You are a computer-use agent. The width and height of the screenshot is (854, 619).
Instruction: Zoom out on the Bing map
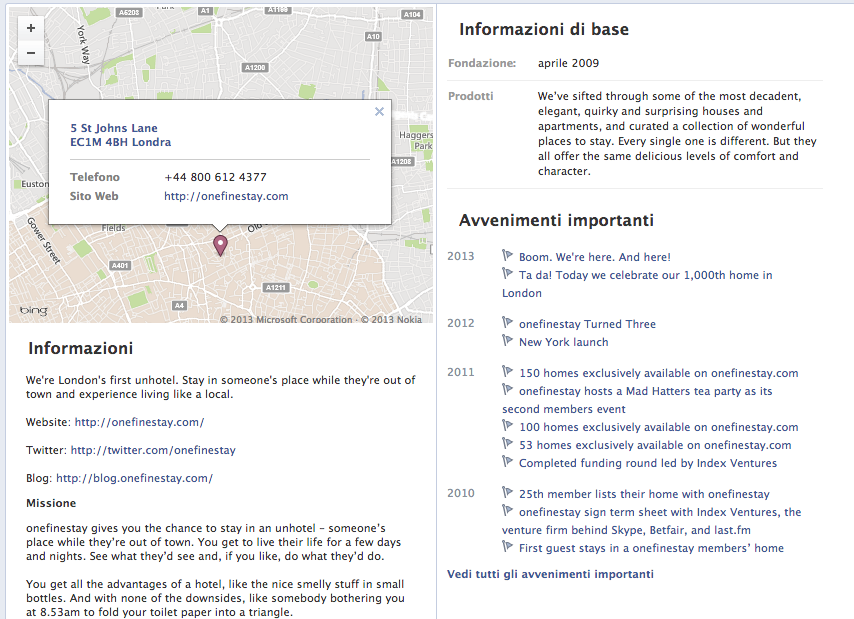(x=31, y=53)
